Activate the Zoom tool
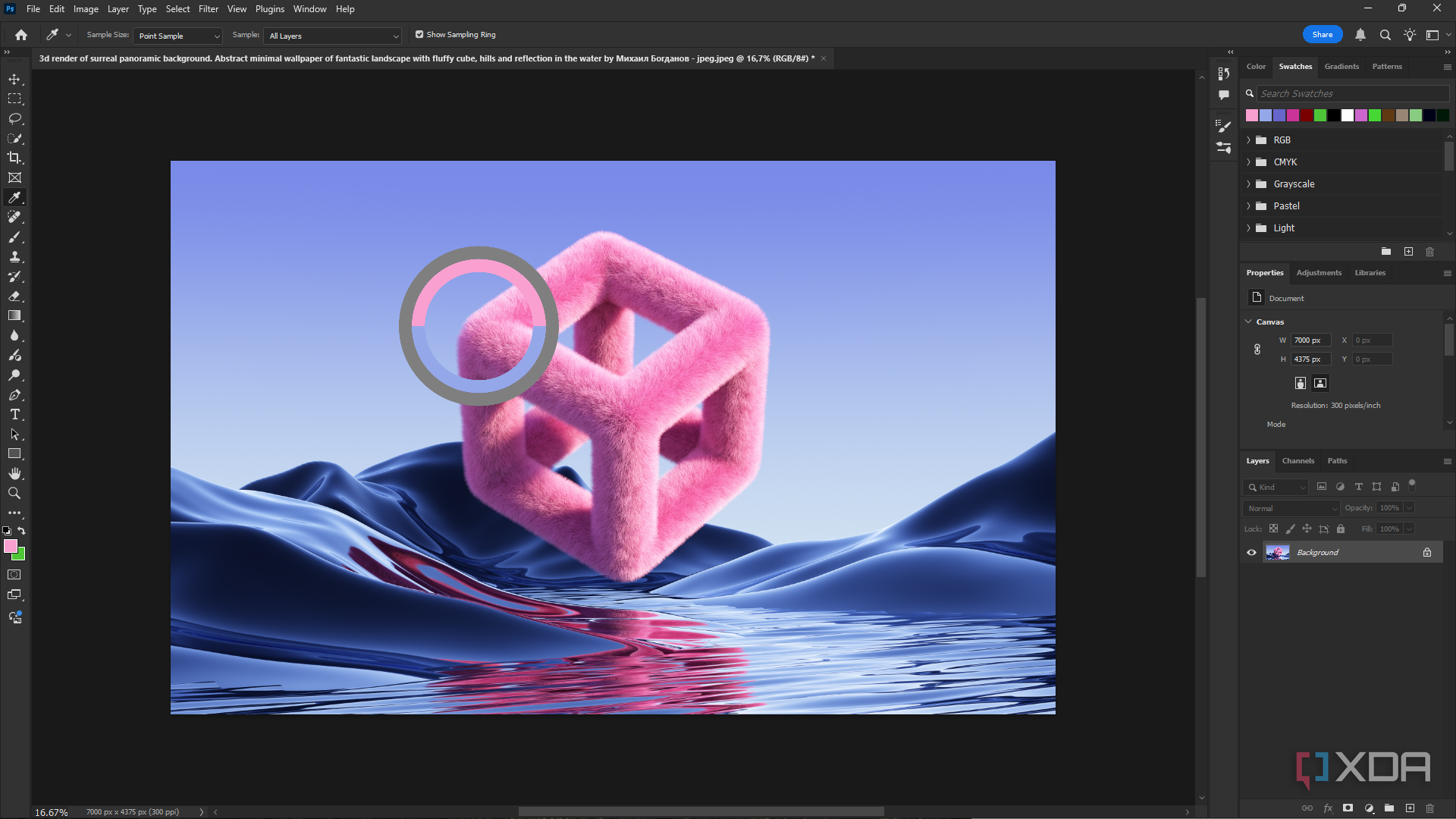Image resolution: width=1456 pixels, height=819 pixels. pos(14,493)
